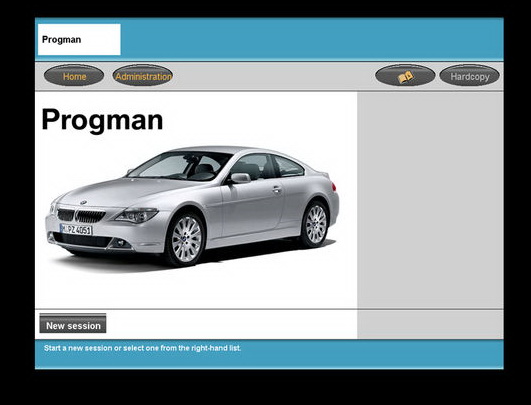Open the book help icon button
Viewport: 531px width, 405px height.
[405, 75]
